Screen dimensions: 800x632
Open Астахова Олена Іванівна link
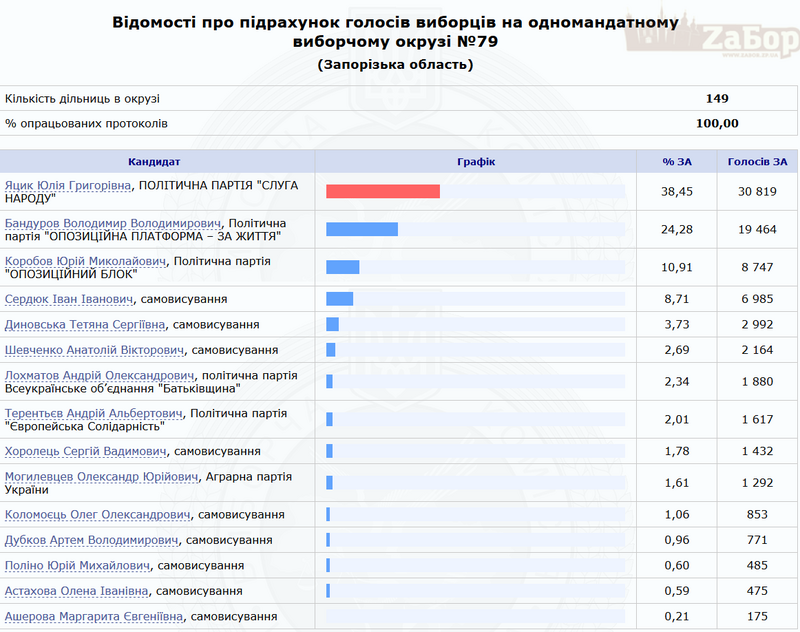pyautogui.click(x=78, y=591)
